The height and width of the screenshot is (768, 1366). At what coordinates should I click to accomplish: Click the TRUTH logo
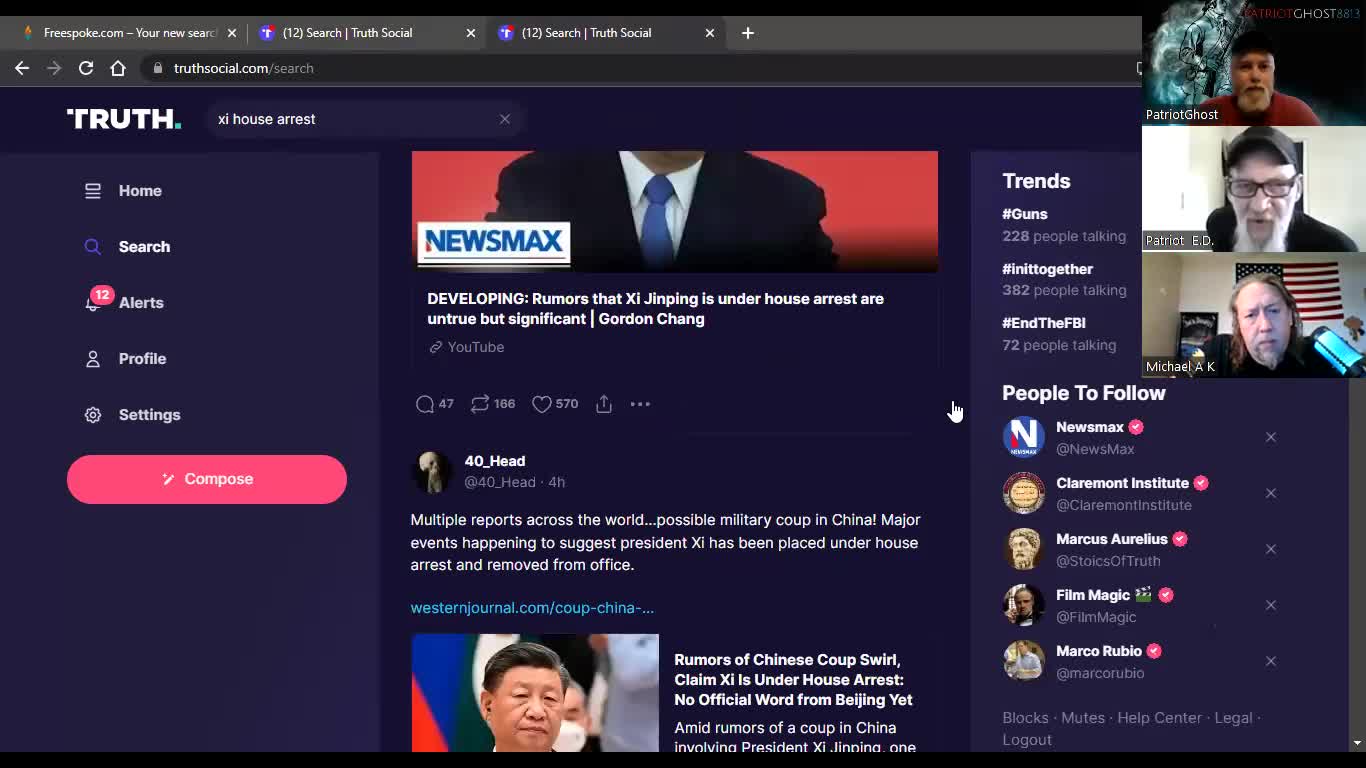pos(124,119)
